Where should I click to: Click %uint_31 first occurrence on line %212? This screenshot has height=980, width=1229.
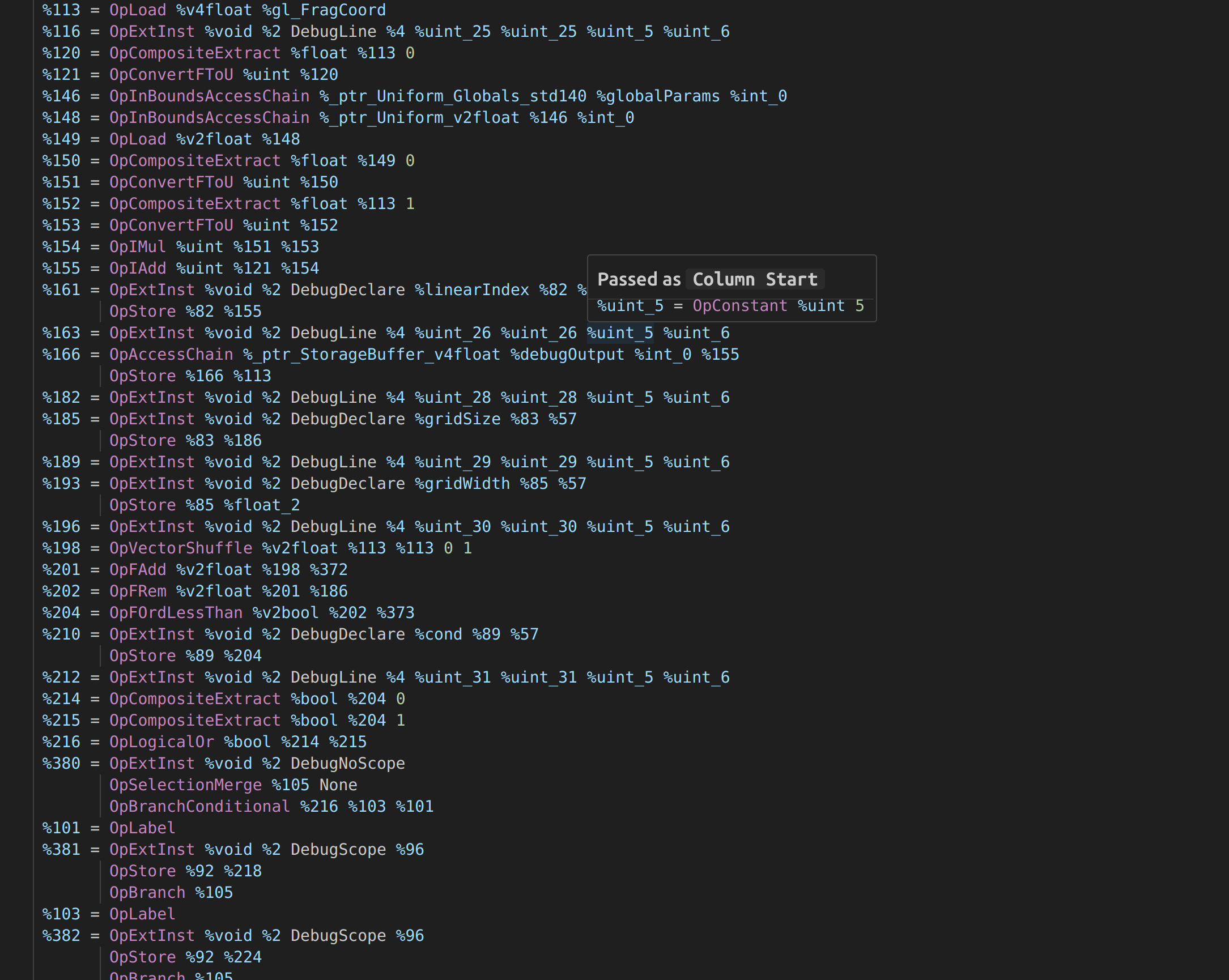click(453, 678)
